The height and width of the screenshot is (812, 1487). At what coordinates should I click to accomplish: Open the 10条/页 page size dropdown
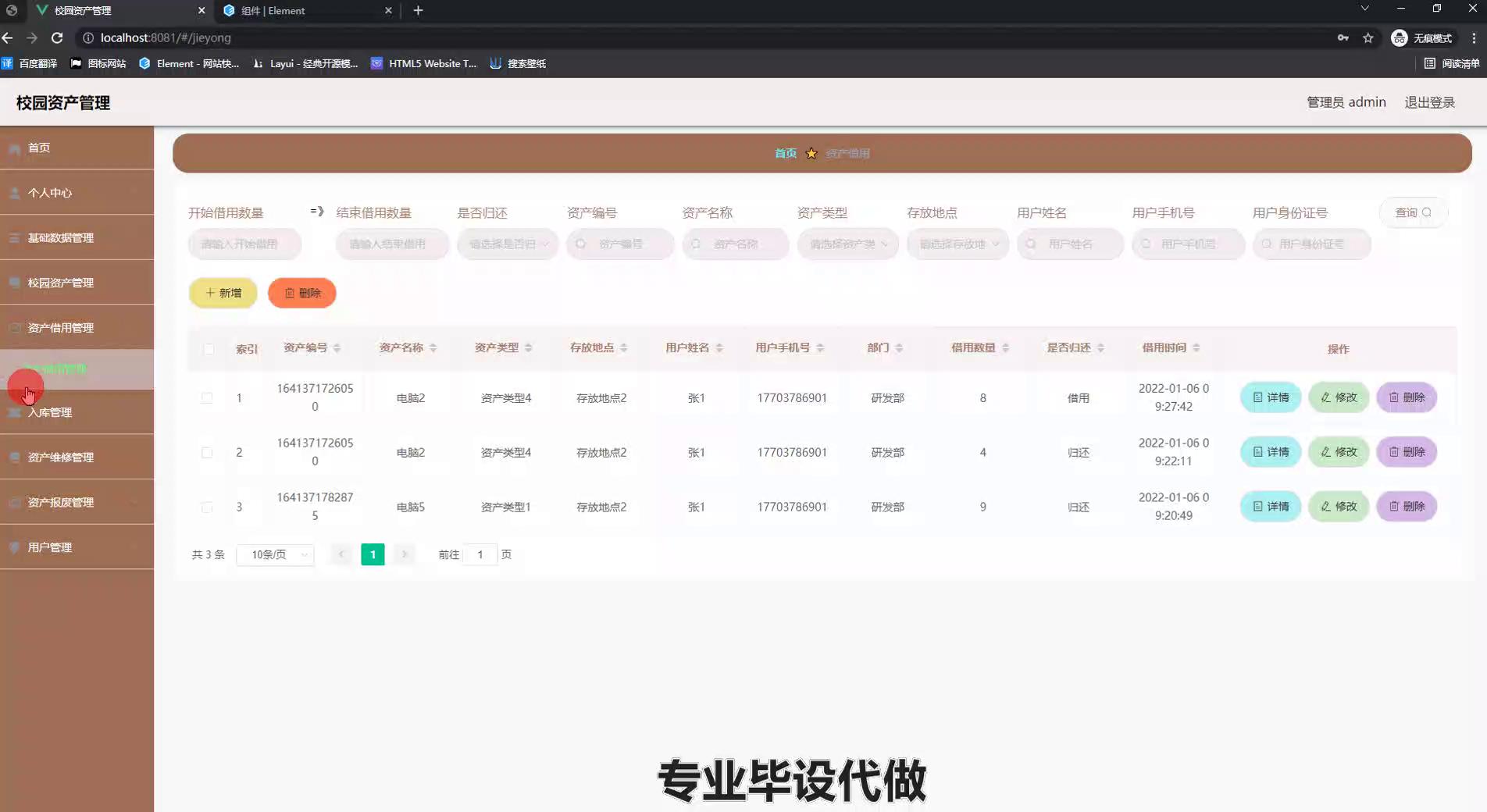[275, 554]
